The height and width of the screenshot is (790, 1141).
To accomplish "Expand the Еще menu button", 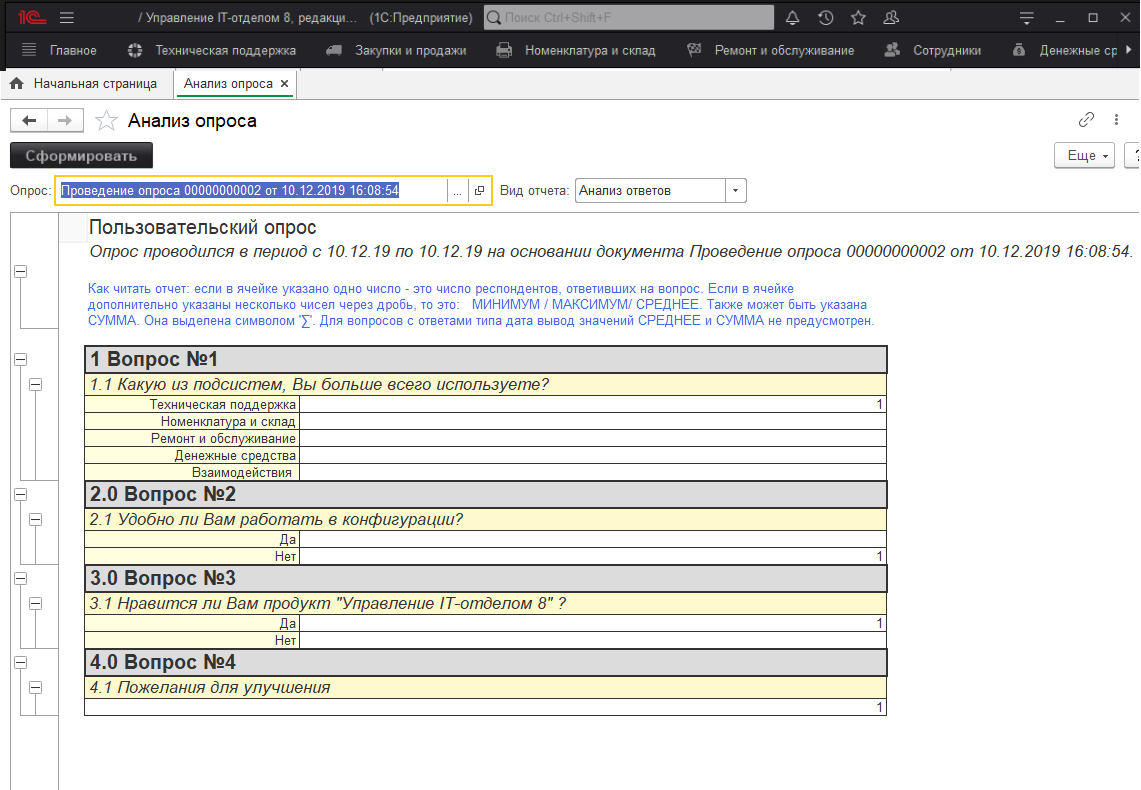I will point(1088,156).
